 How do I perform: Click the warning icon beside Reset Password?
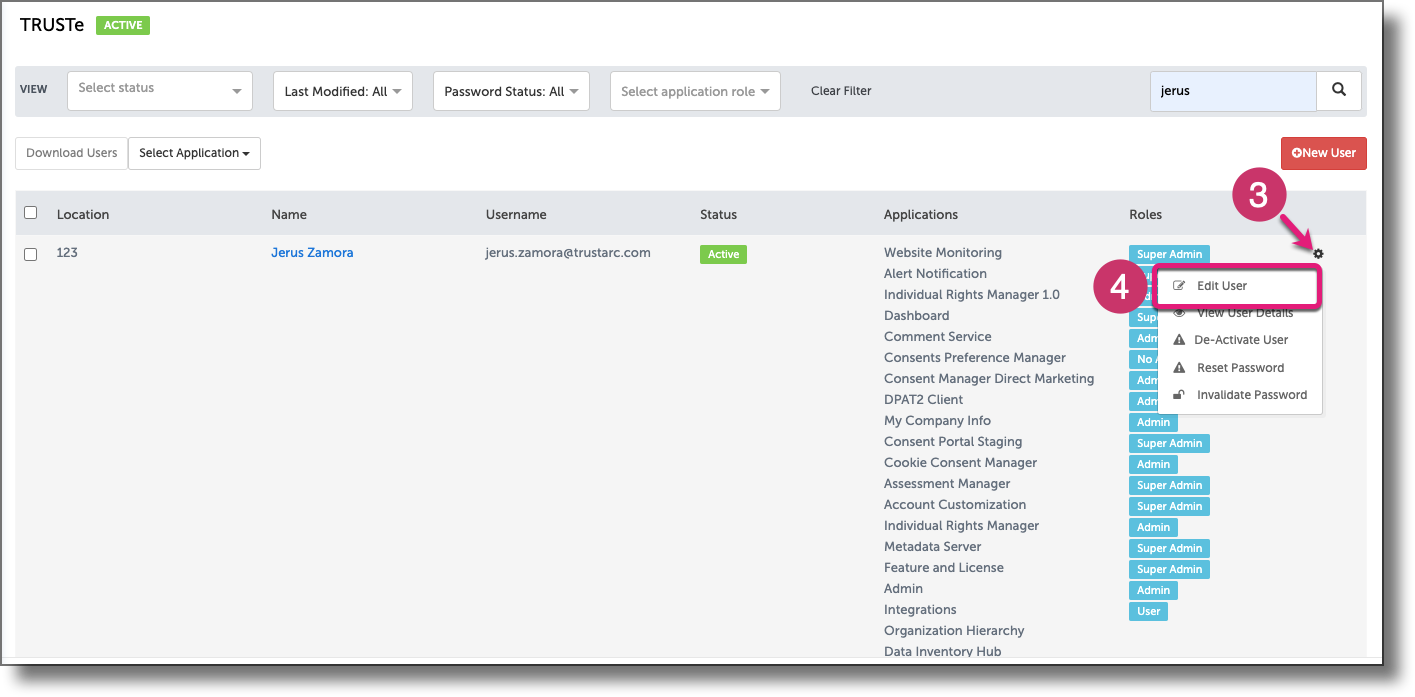1180,367
